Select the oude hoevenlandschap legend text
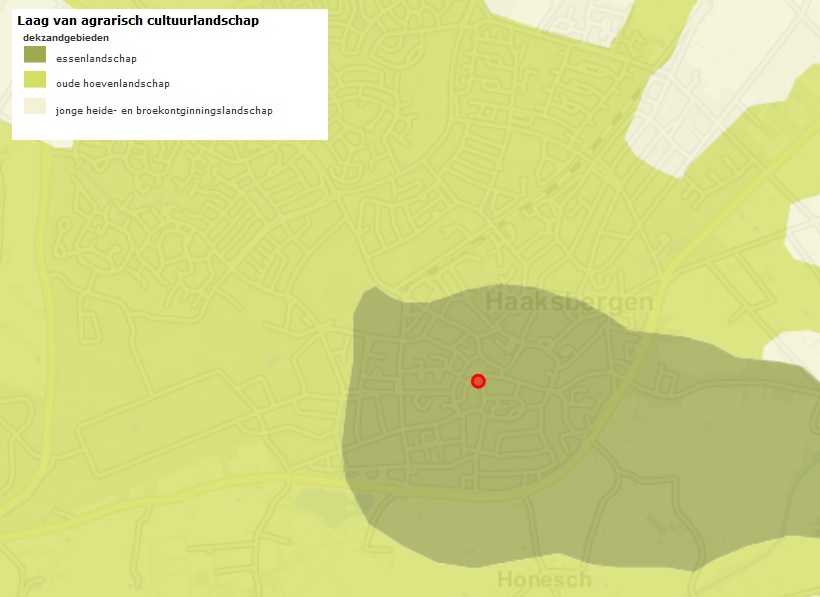Image resolution: width=820 pixels, height=597 pixels. pos(113,84)
